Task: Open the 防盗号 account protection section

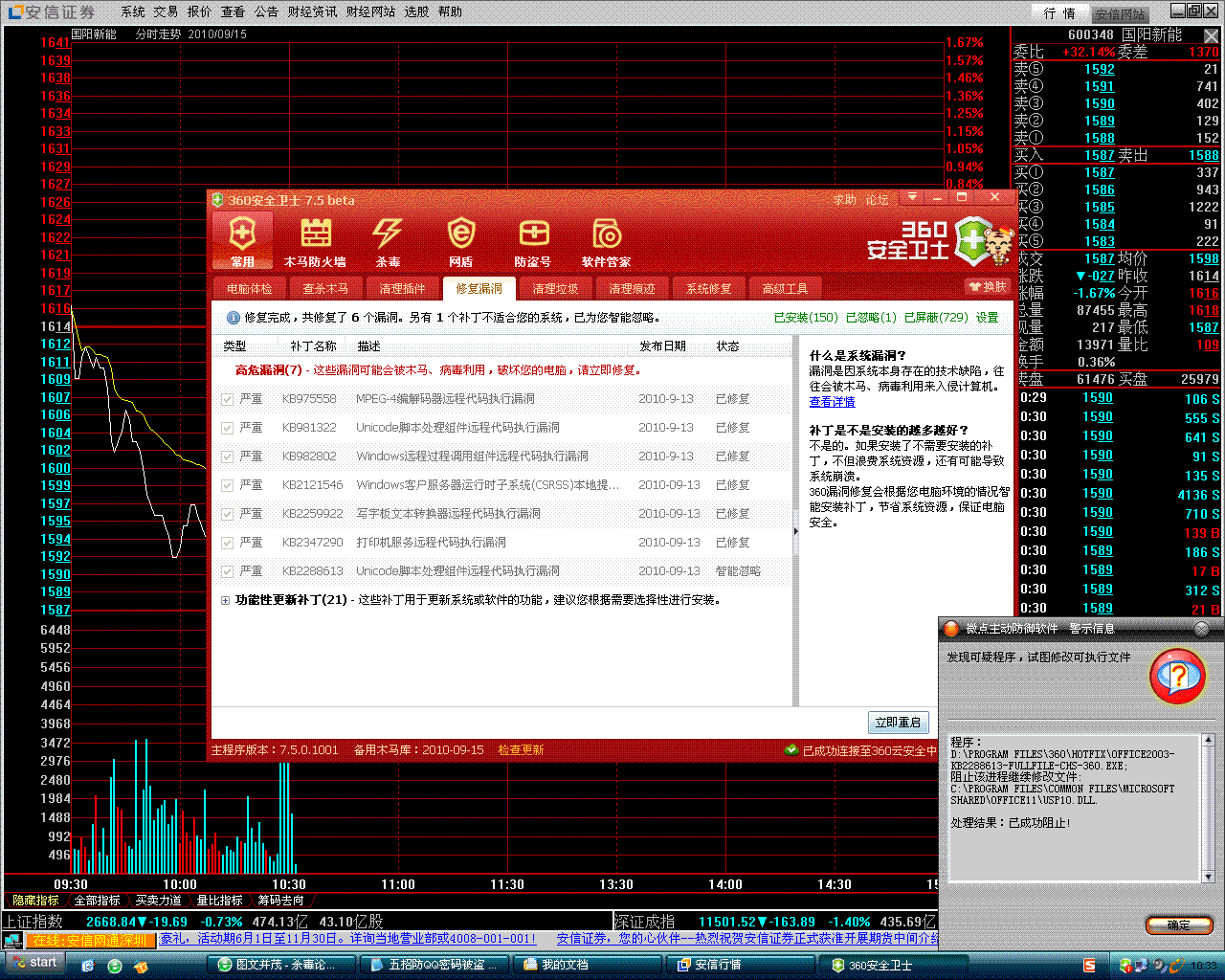Action: click(533, 241)
